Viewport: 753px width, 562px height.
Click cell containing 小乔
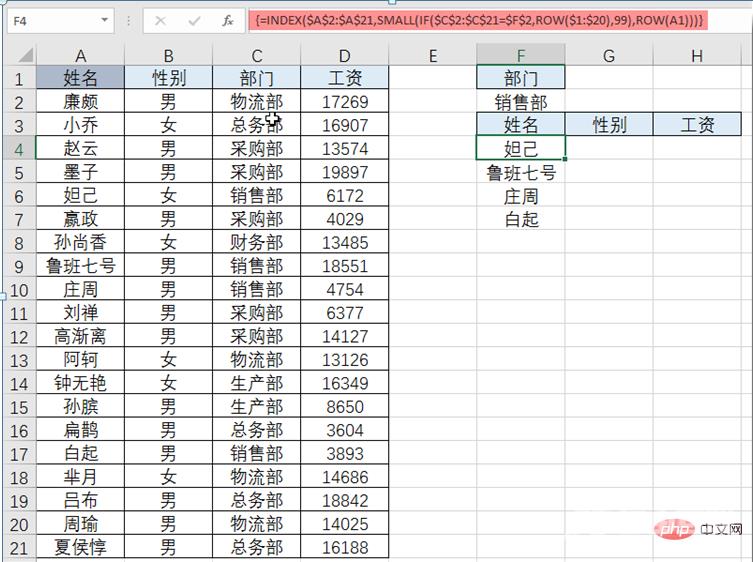(80, 125)
